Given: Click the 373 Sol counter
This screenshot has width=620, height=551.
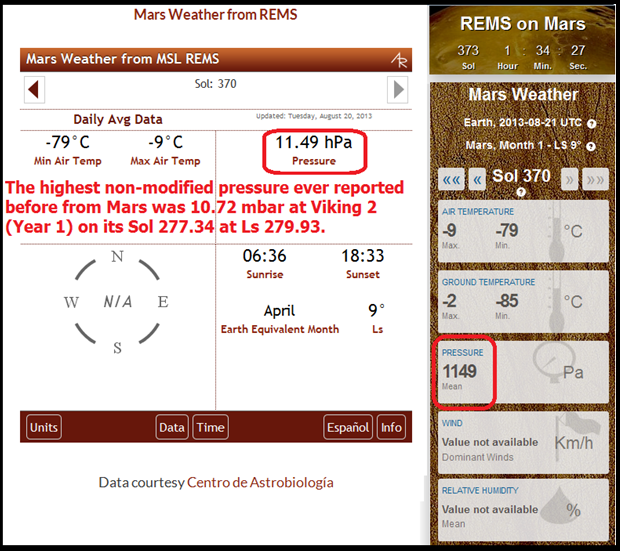Looking at the screenshot, I should point(468,51).
